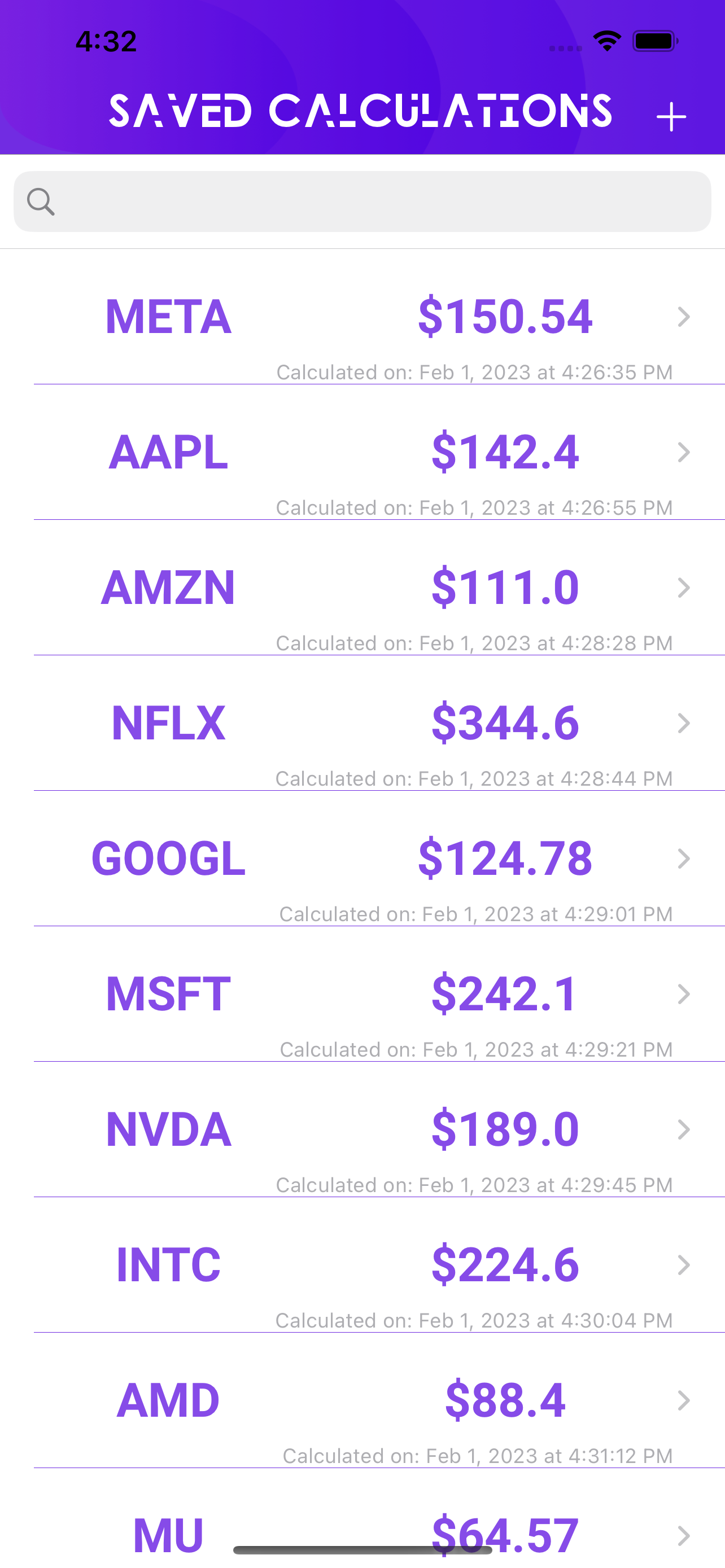Click the $142.4 AAPL price
This screenshot has width=725, height=1568.
pyautogui.click(x=505, y=452)
